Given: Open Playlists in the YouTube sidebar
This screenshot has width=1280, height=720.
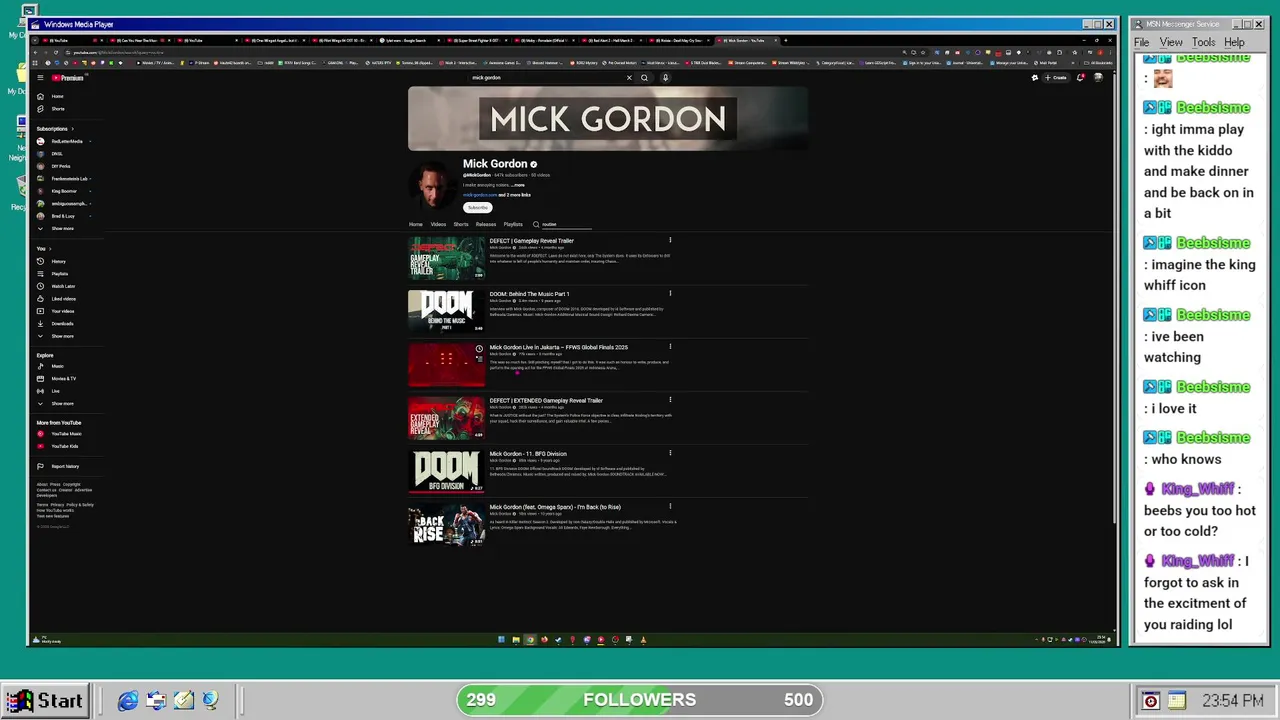Looking at the screenshot, I should tap(60, 273).
